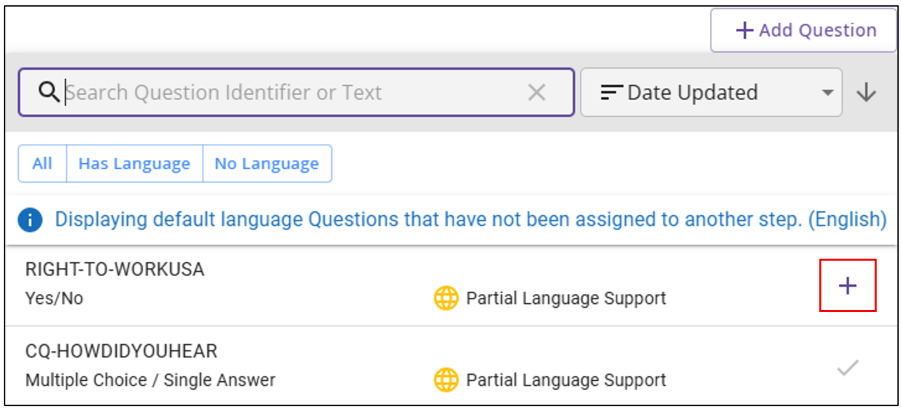Click Partial Language Support on CQ-HOWDIDYOUHEAR
Screen dimensions: 902x410
tap(566, 380)
